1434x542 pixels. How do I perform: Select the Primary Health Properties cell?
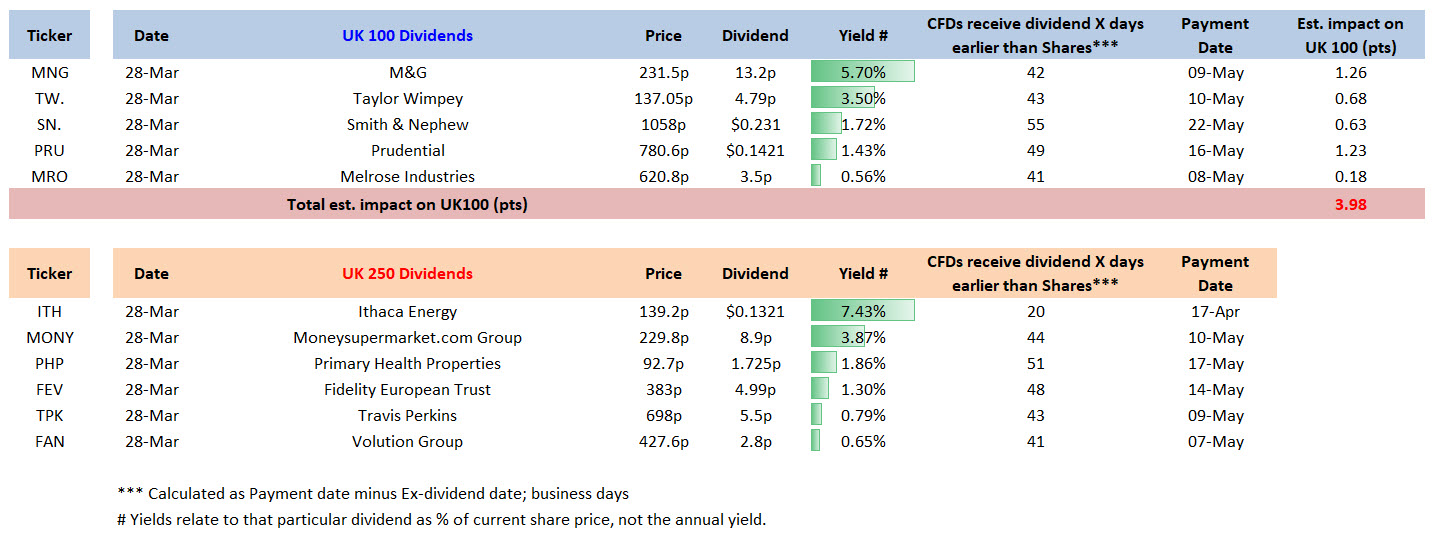407,363
